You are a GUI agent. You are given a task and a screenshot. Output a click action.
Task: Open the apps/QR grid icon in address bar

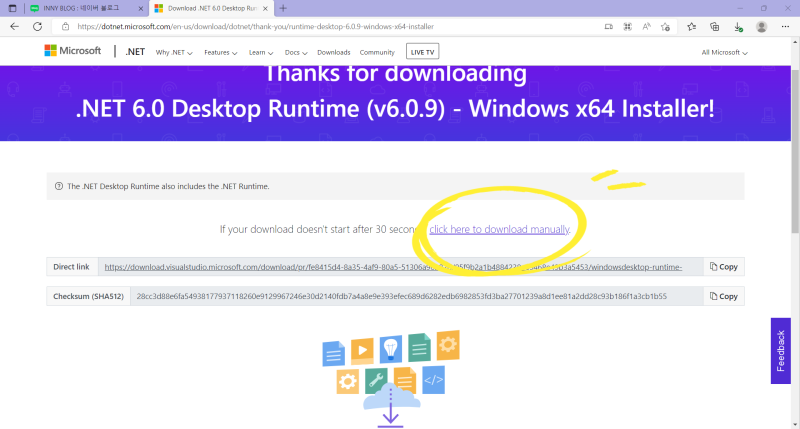click(x=628, y=27)
